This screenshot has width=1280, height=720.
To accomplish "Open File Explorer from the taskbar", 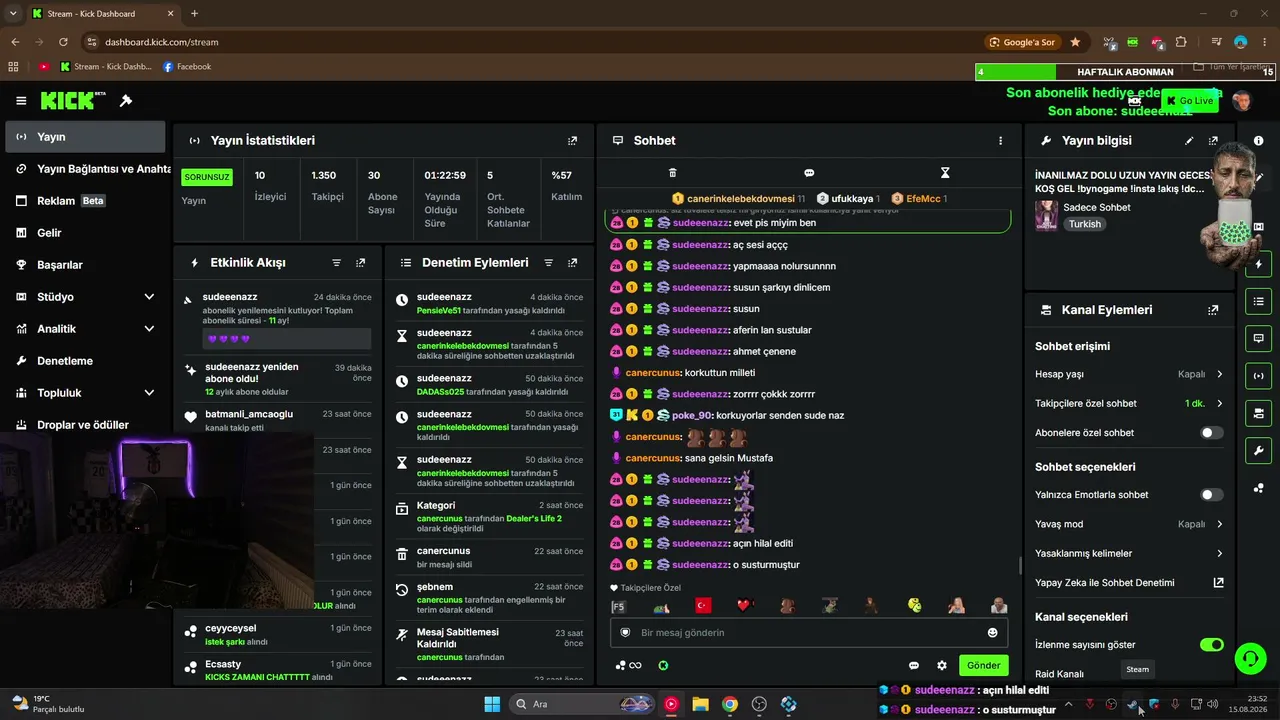I will pos(700,704).
